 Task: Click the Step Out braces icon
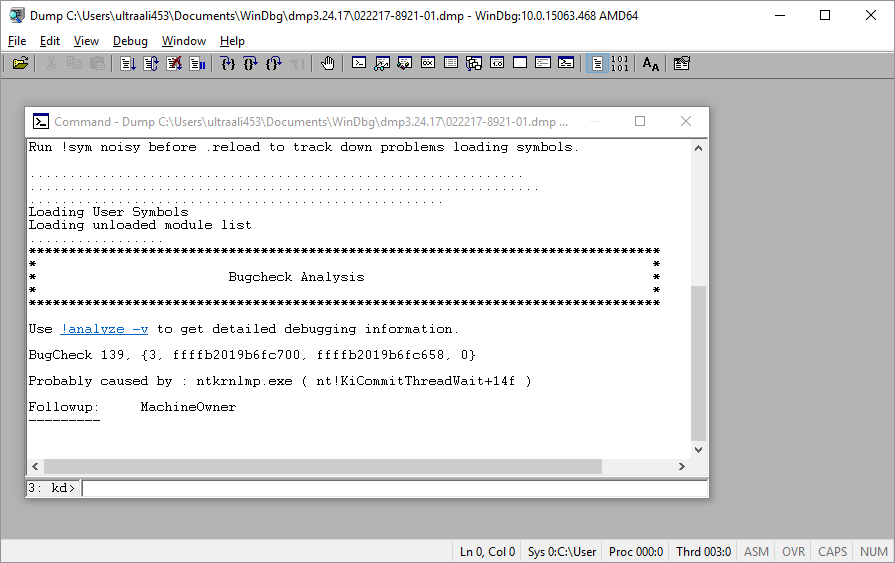[274, 63]
